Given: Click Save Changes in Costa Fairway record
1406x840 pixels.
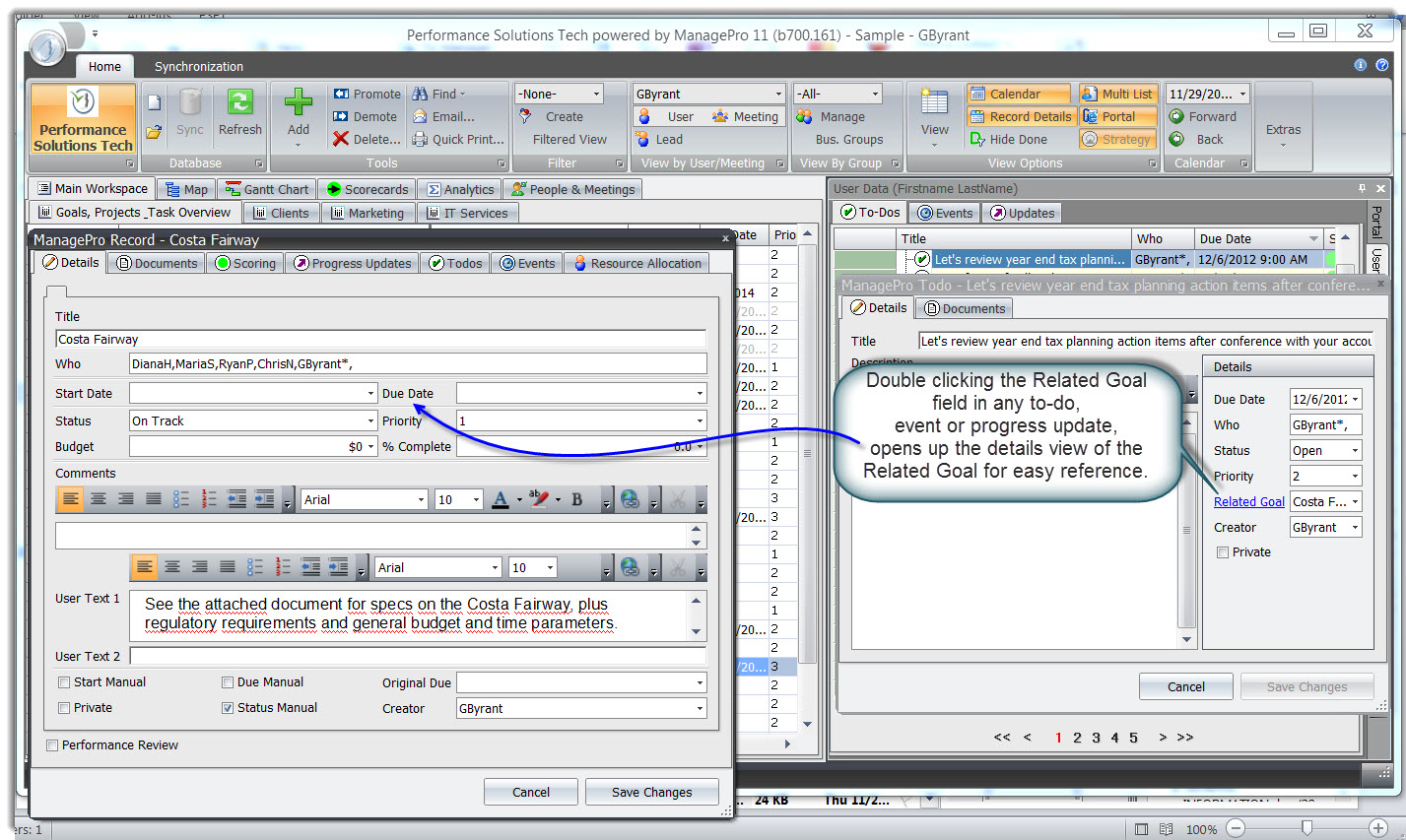Looking at the screenshot, I should 651,792.
